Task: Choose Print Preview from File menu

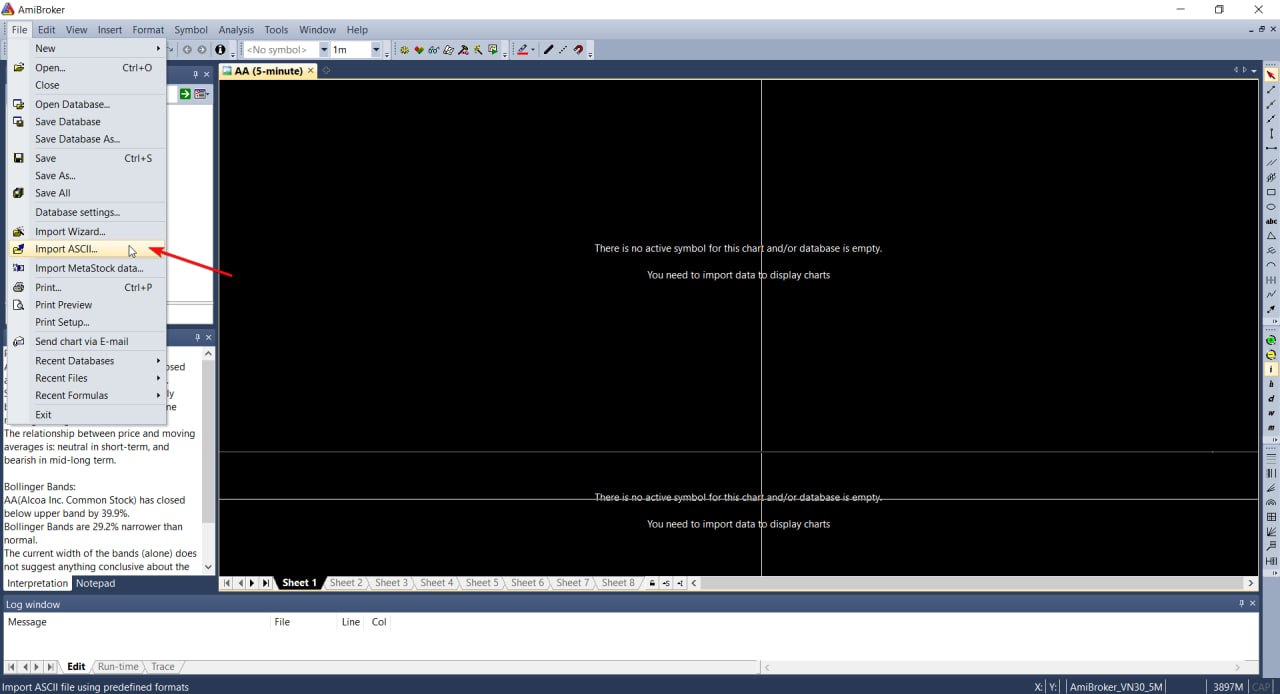Action: (x=87, y=305)
